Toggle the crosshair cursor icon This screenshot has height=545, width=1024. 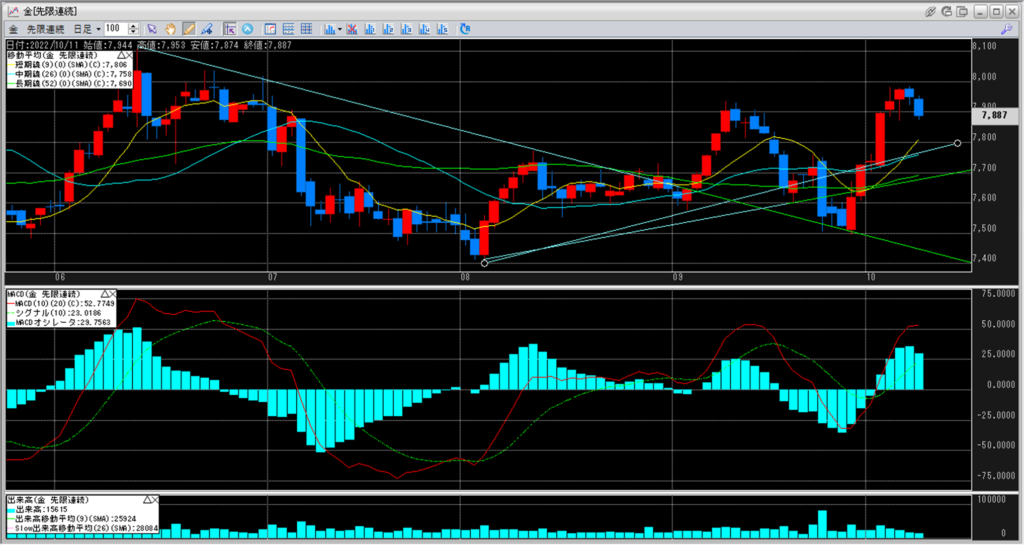(229, 29)
